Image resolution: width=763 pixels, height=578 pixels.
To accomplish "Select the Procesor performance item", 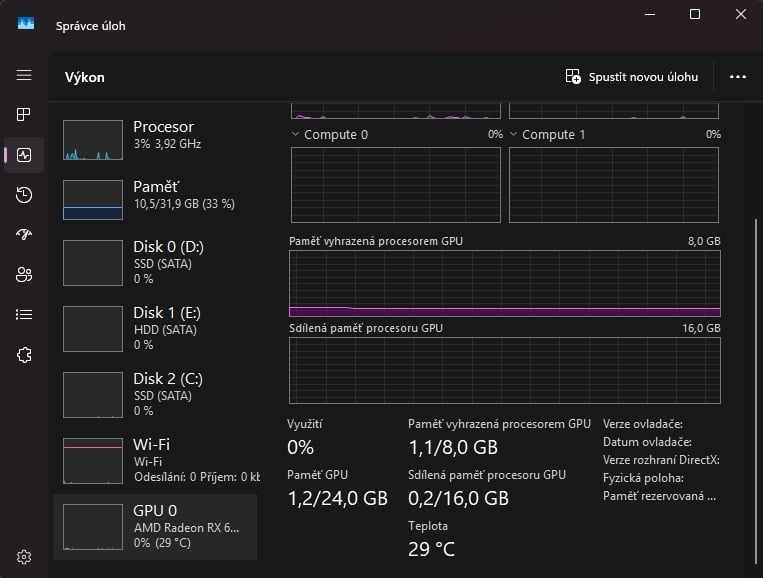I will point(155,141).
